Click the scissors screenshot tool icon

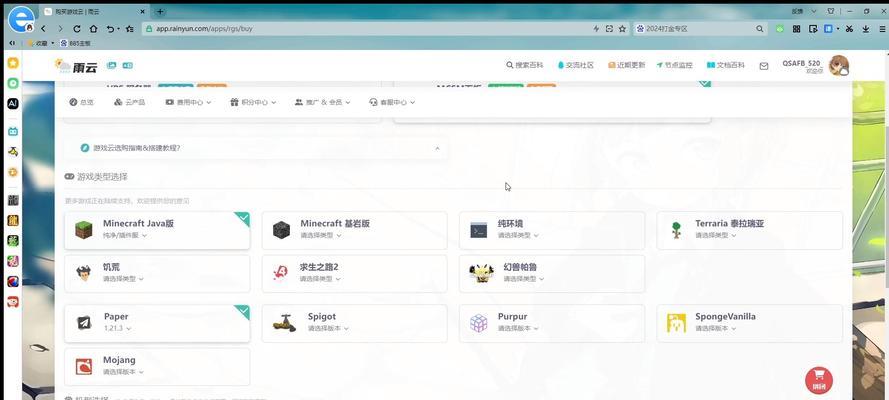tap(849, 28)
